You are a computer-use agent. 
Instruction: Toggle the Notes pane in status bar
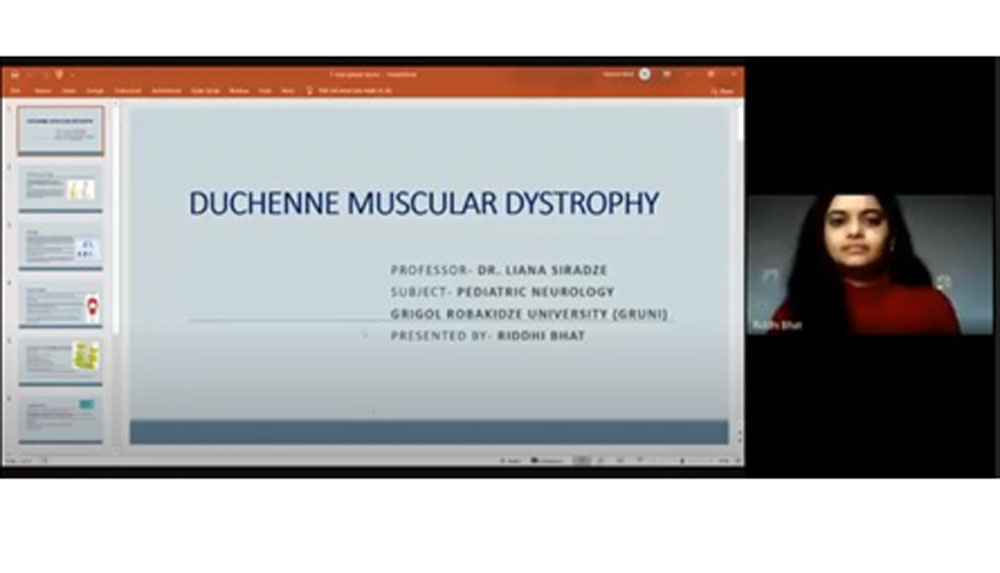click(x=511, y=460)
